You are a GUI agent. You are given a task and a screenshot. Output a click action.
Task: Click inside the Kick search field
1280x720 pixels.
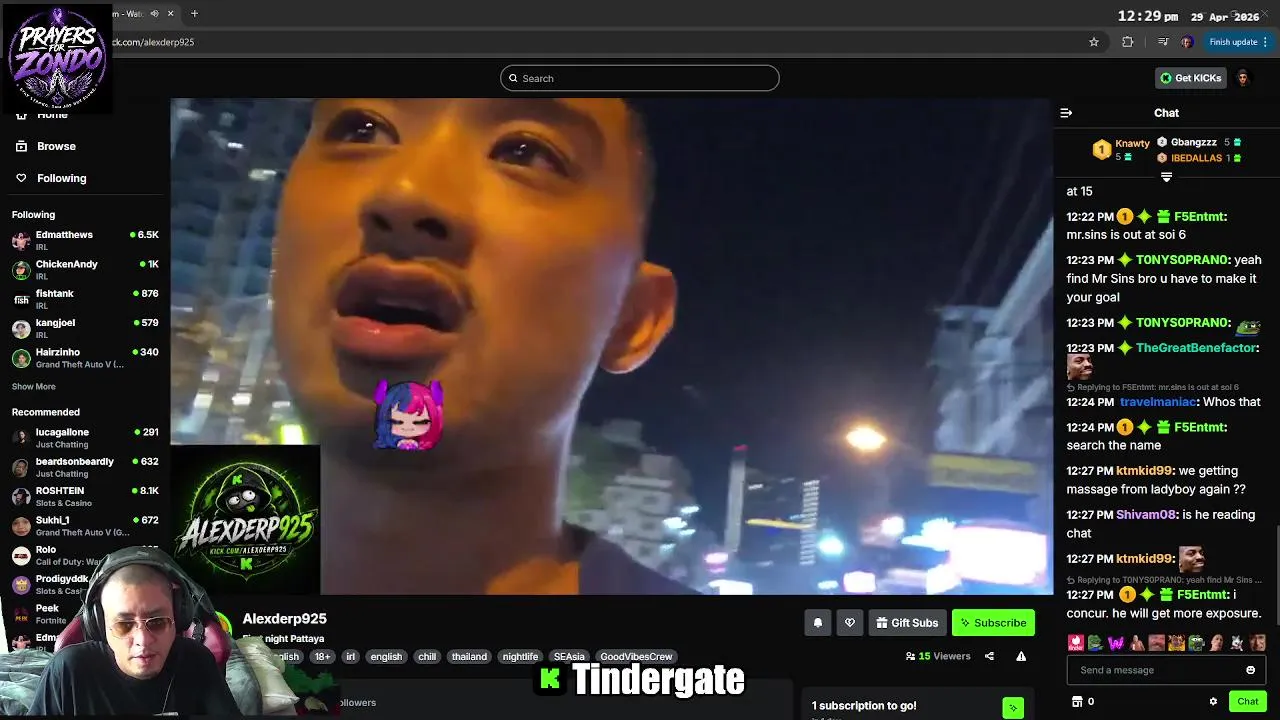click(640, 78)
